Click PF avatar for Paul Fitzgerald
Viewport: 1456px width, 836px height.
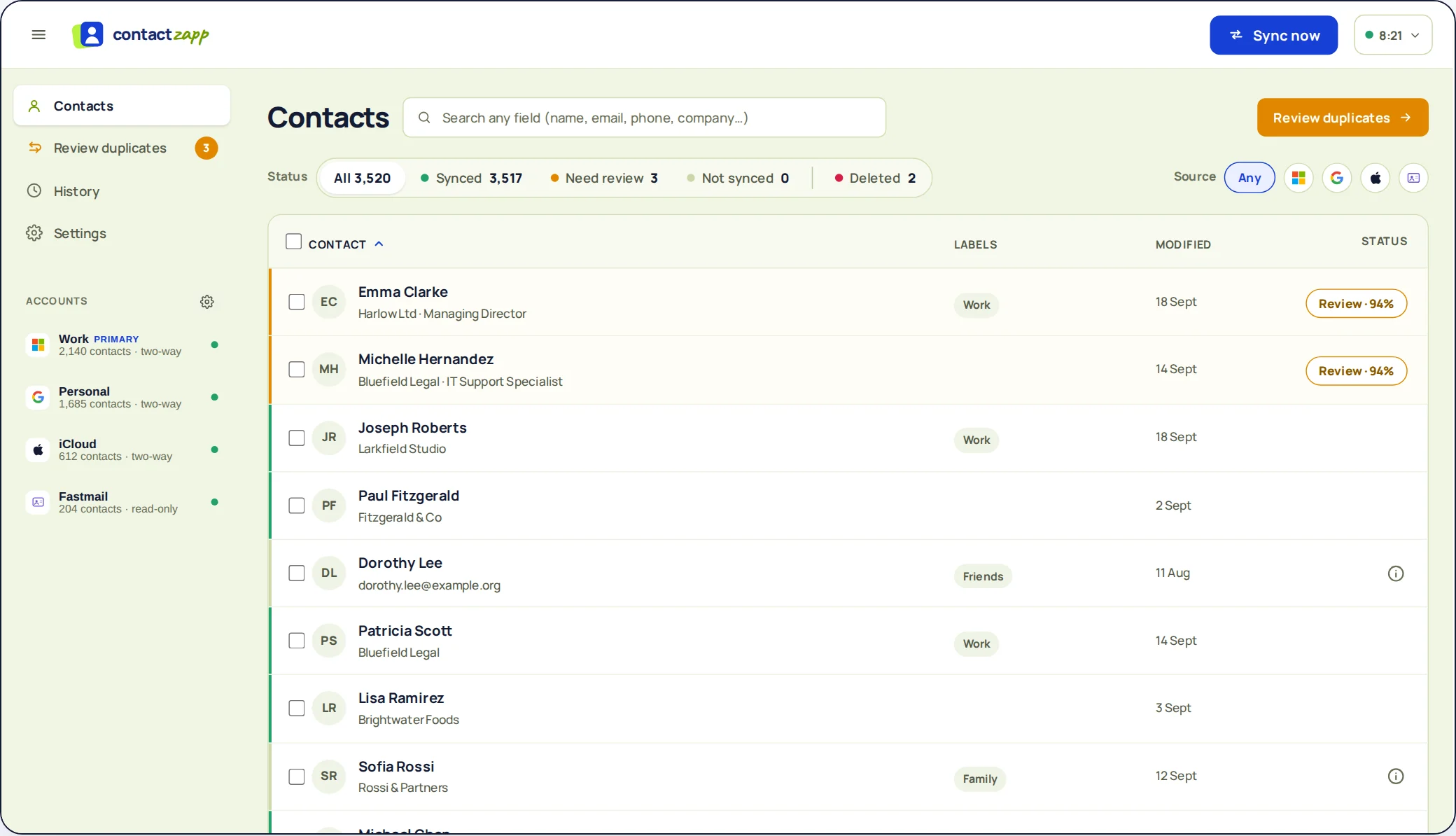(x=329, y=506)
